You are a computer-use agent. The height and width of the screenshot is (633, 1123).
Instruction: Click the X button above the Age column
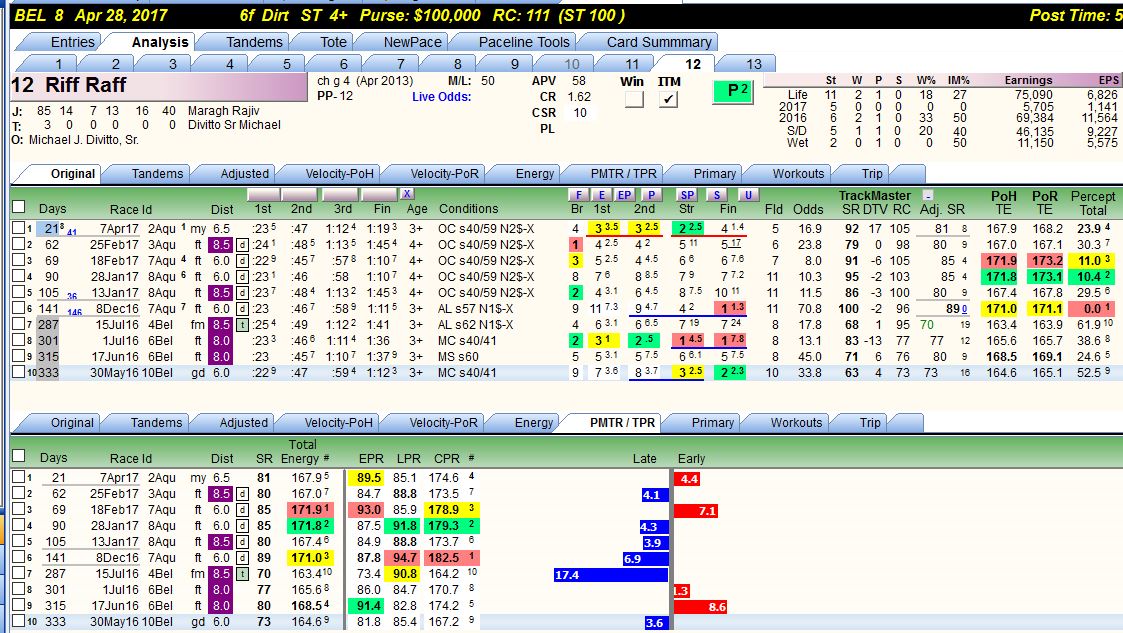(x=406, y=194)
